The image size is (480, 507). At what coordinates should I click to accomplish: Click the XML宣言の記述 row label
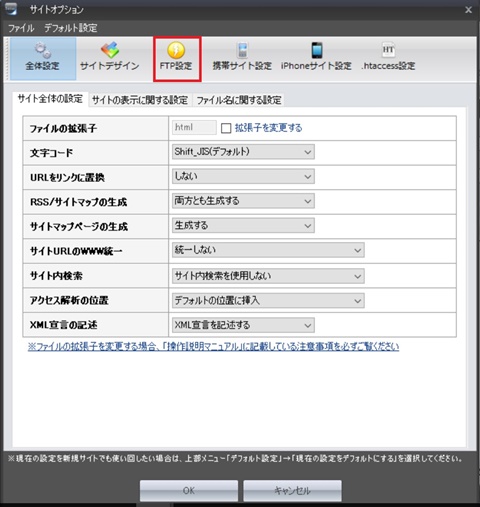pos(64,325)
